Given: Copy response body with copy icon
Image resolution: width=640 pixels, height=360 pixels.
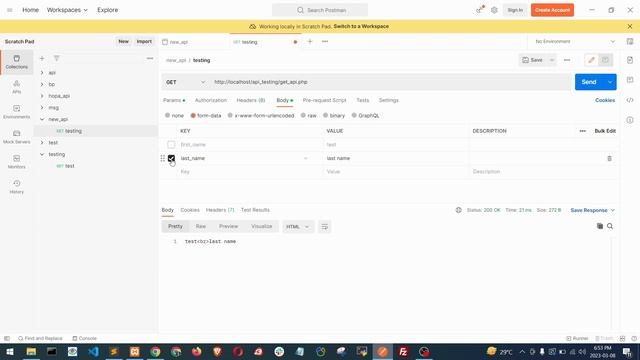Looking at the screenshot, I should click(600, 226).
